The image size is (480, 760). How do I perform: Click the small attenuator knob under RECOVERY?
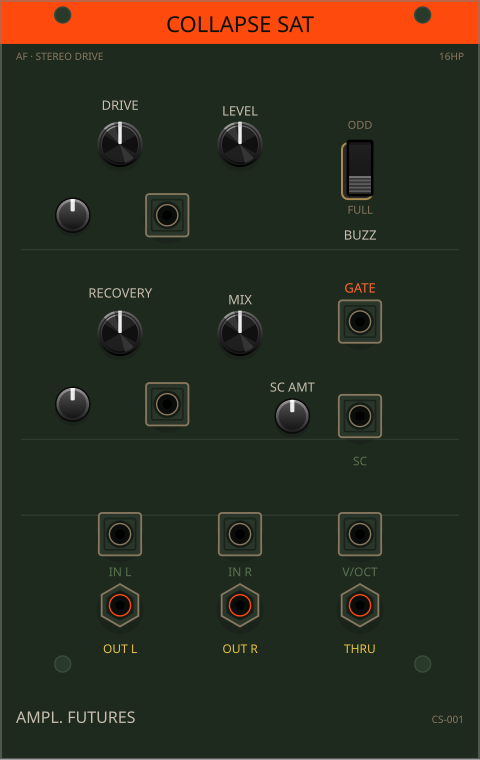pyautogui.click(x=73, y=404)
